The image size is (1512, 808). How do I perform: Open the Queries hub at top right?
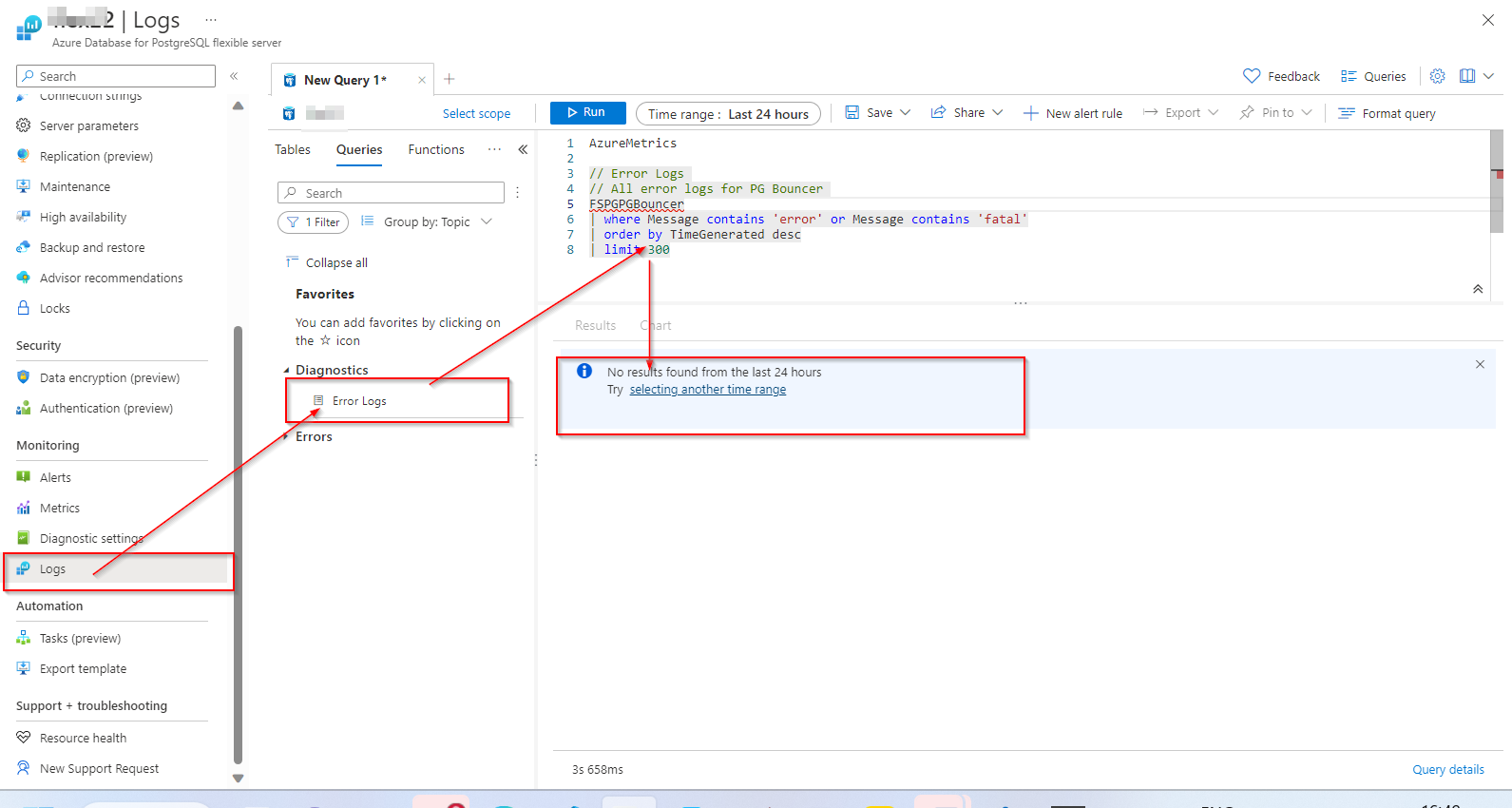coord(1373,76)
